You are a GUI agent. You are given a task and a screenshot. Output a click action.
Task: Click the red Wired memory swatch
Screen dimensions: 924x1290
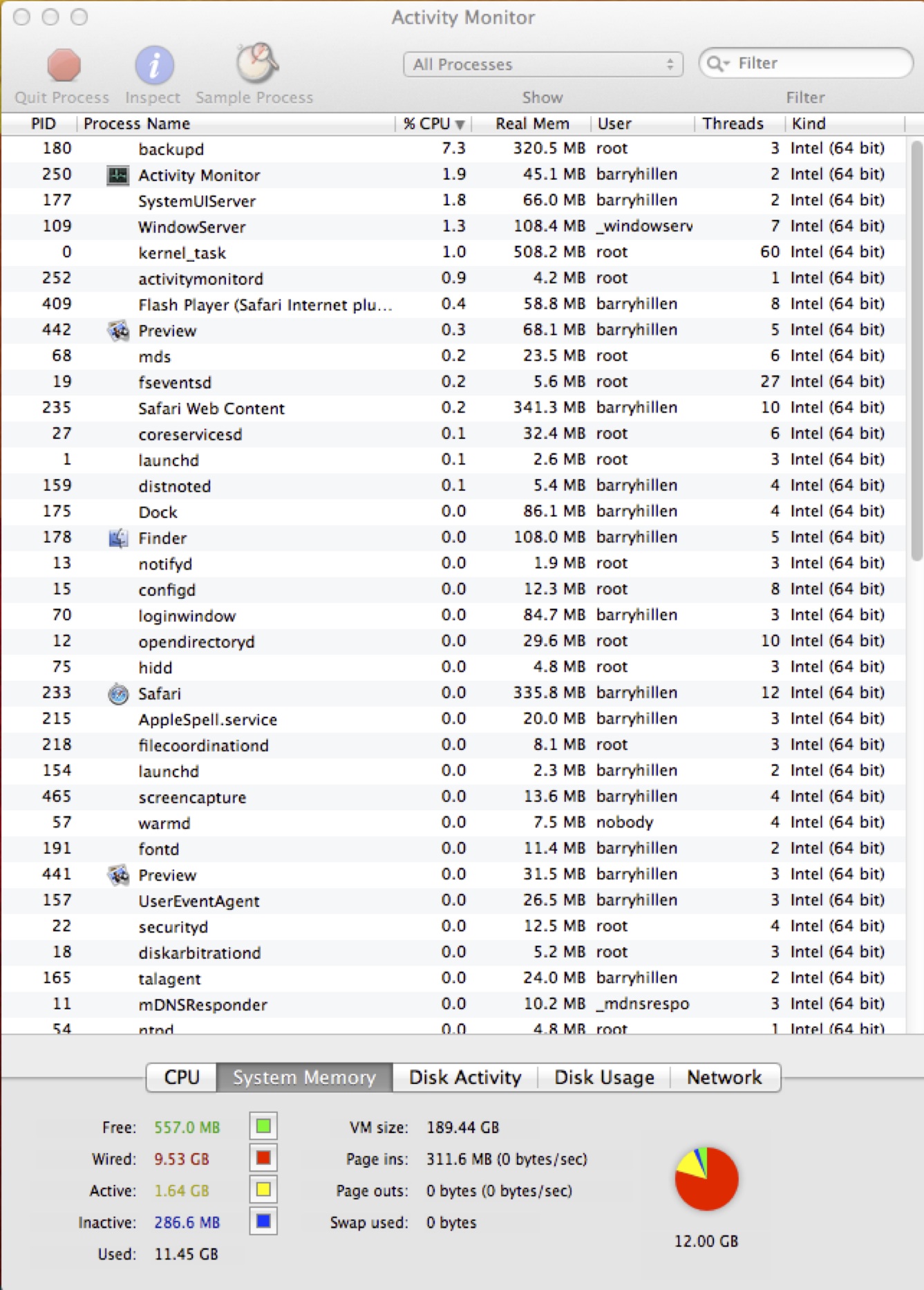tap(263, 1158)
